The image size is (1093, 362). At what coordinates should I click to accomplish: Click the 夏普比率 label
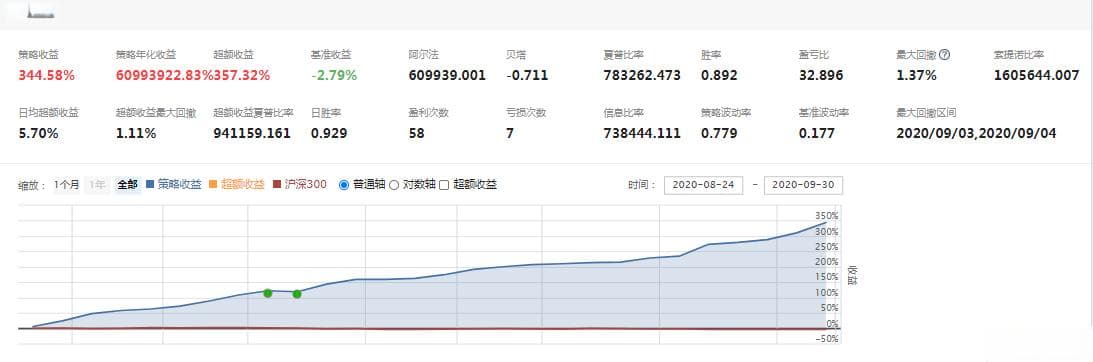point(624,54)
